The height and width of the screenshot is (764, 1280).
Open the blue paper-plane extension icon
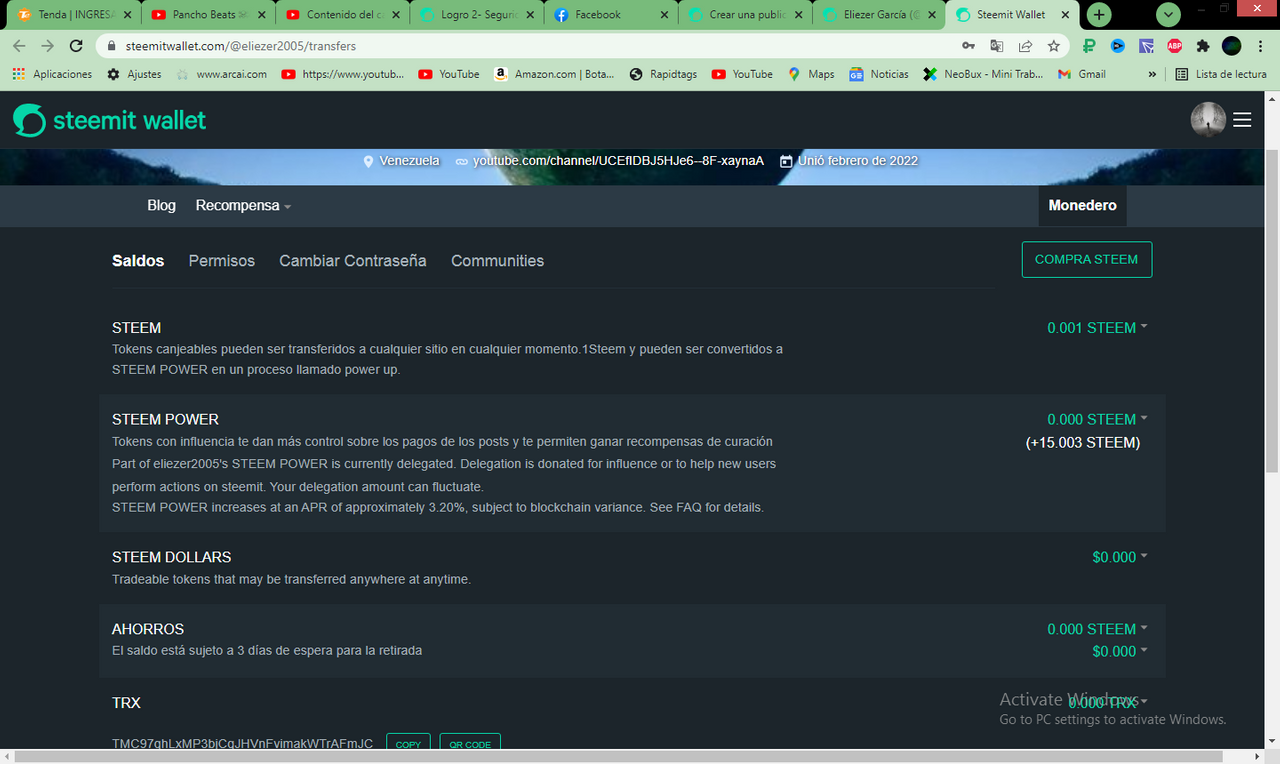1118,46
